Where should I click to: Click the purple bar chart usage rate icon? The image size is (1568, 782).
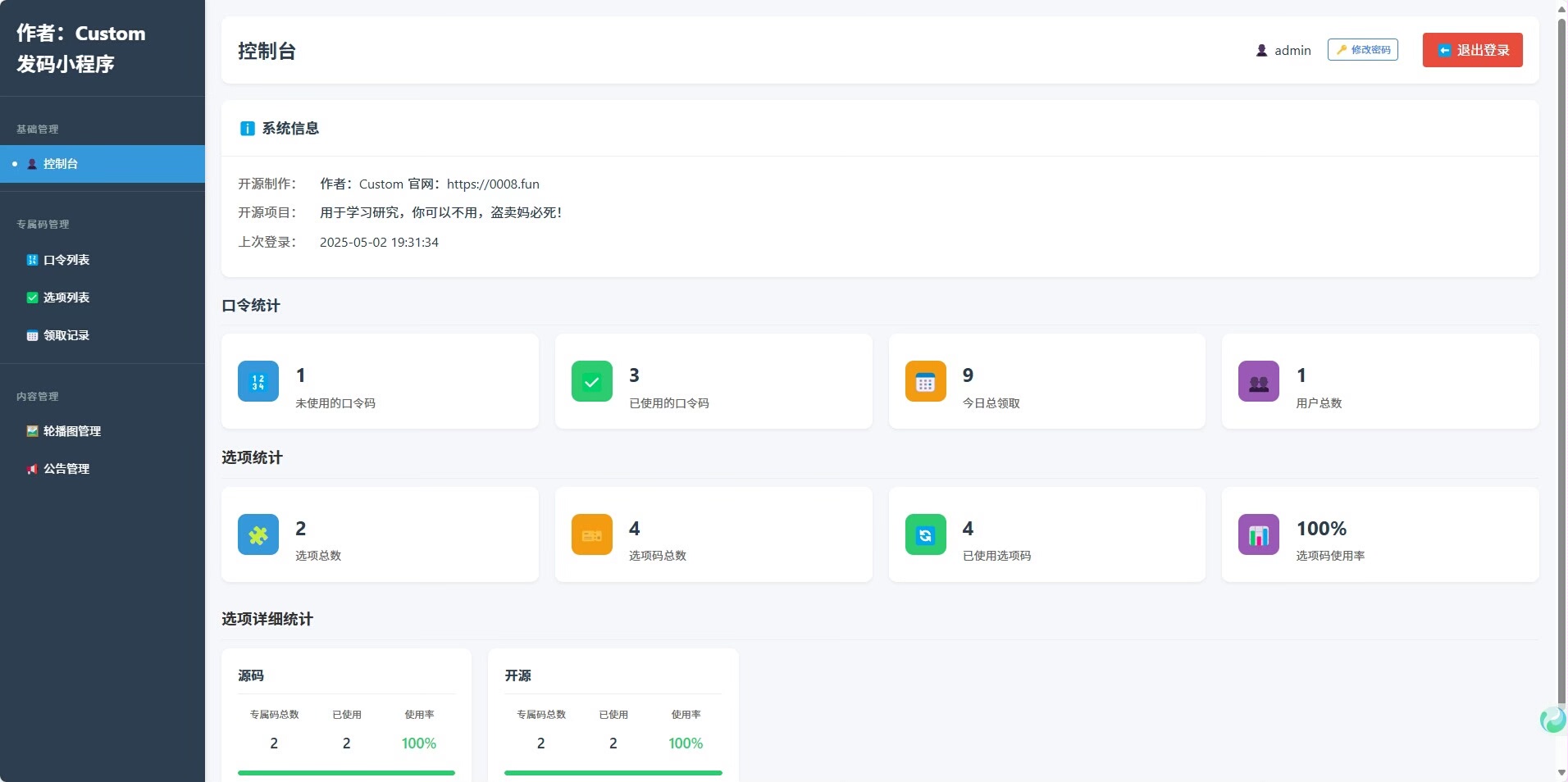tap(1258, 534)
